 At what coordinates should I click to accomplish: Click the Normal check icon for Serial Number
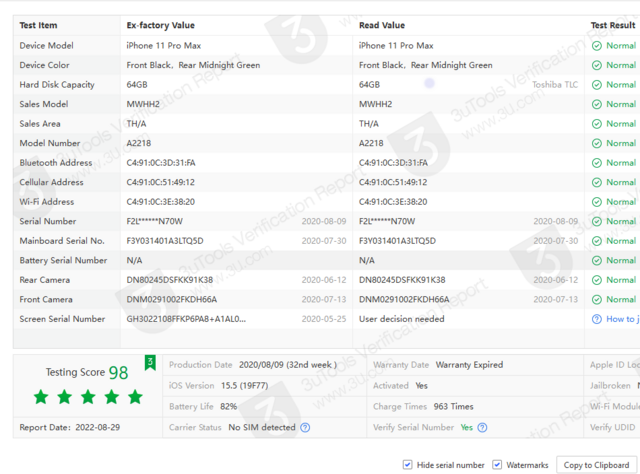point(597,222)
